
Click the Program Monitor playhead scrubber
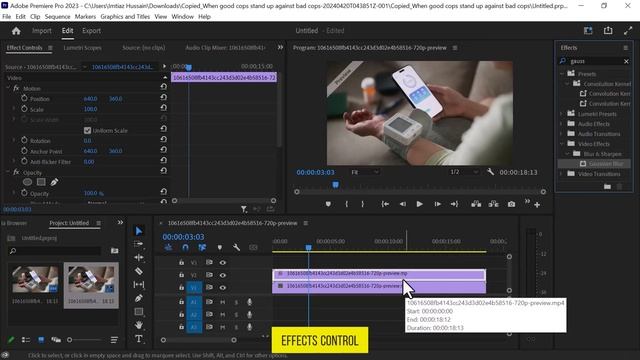pyautogui.click(x=335, y=185)
